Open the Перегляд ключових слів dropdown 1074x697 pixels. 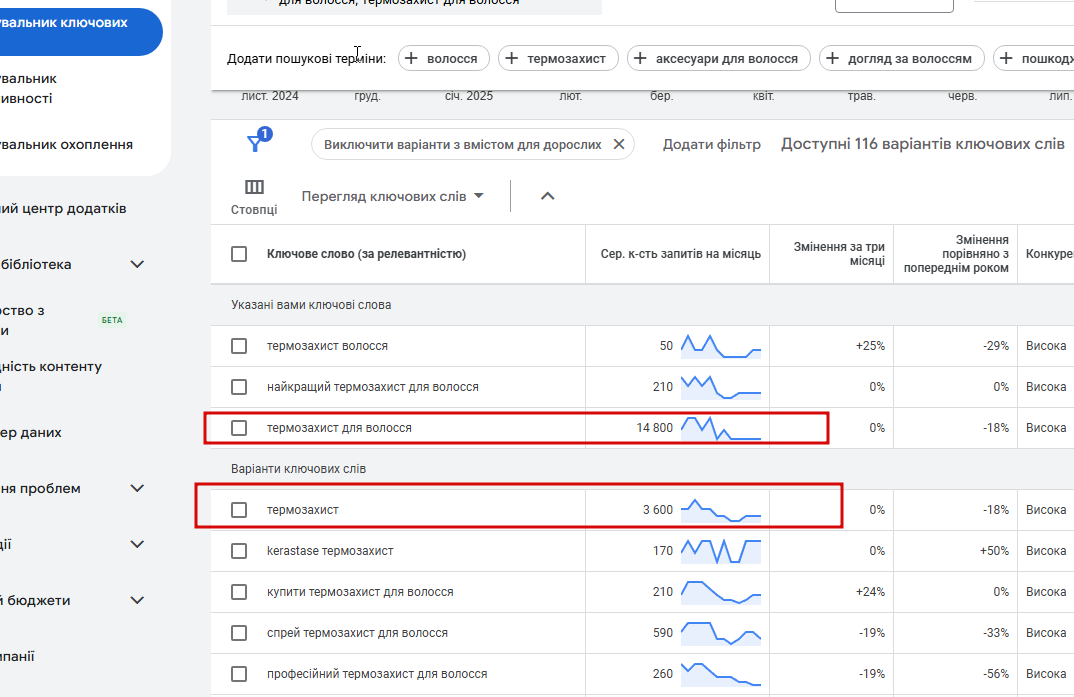pyautogui.click(x=392, y=196)
